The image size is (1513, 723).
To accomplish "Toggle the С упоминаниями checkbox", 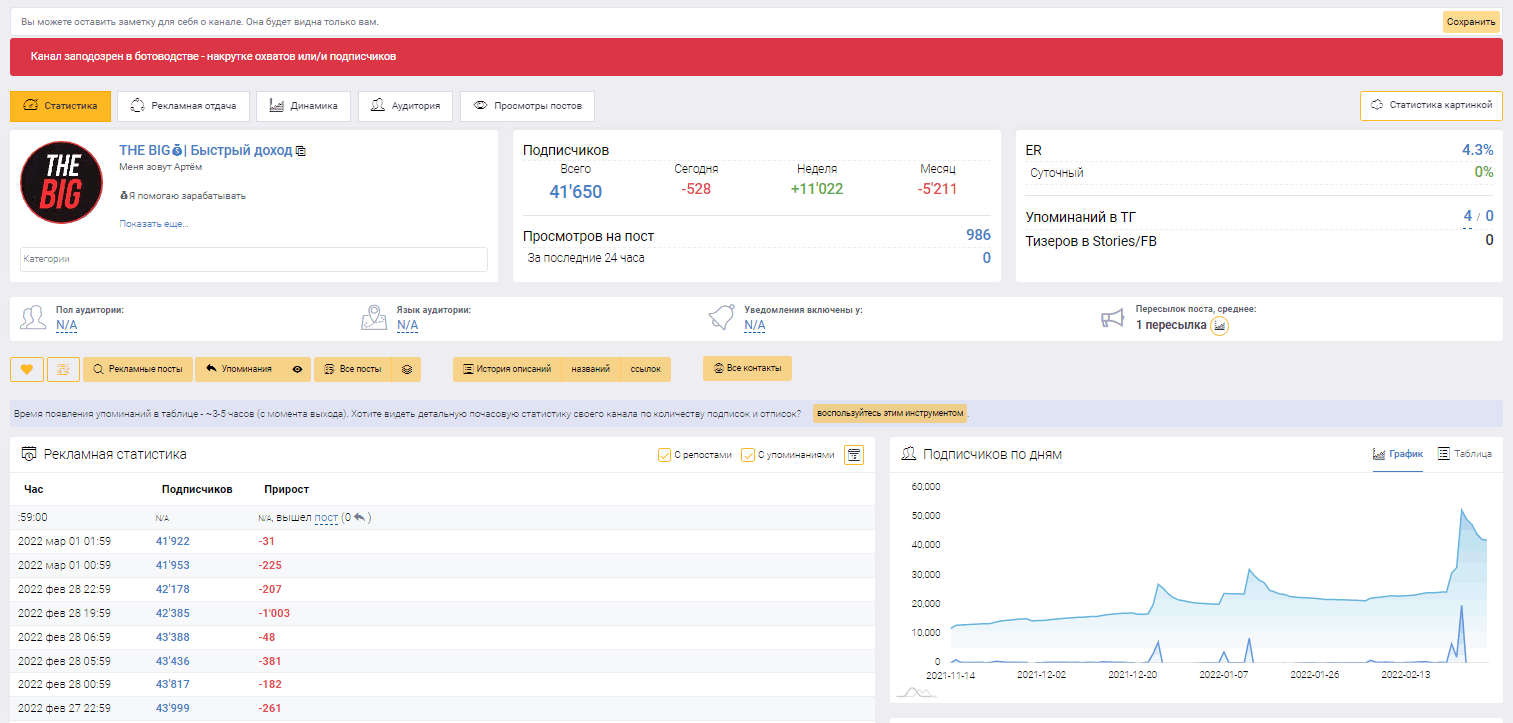I will [748, 455].
